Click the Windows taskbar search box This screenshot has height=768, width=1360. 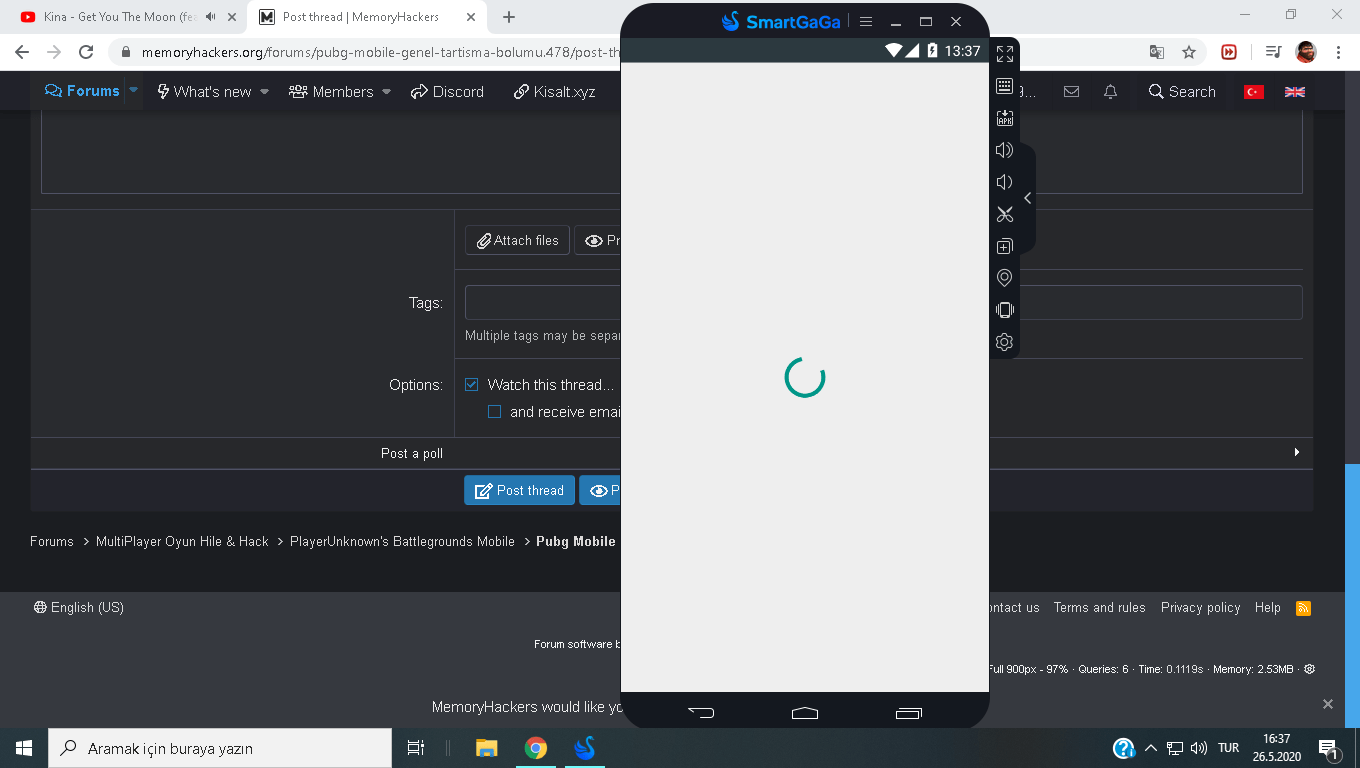tap(220, 747)
